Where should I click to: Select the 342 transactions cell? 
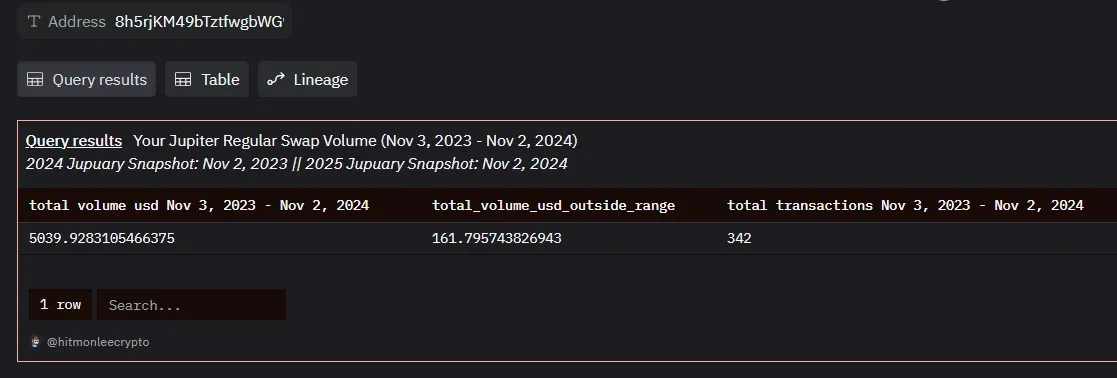click(x=739, y=238)
